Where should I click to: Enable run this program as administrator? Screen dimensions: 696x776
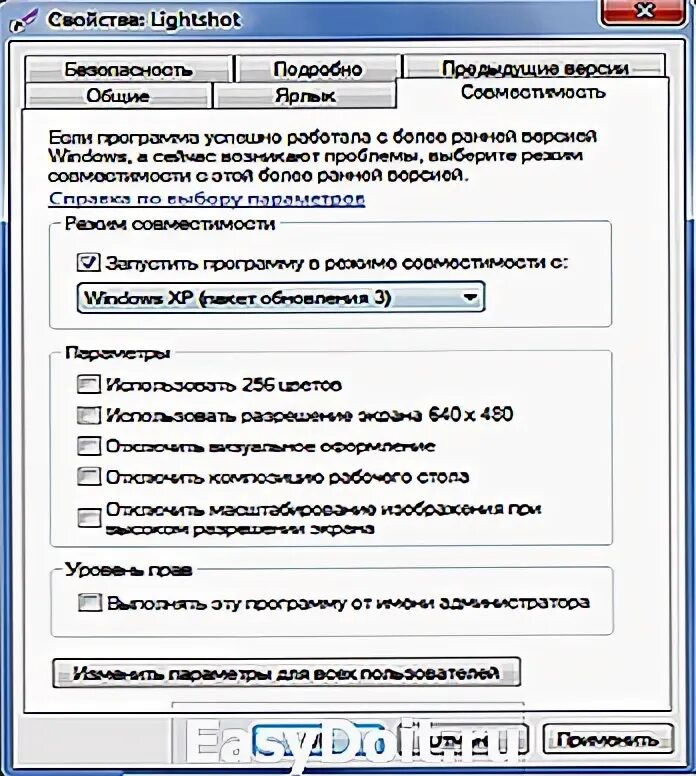[x=90, y=603]
